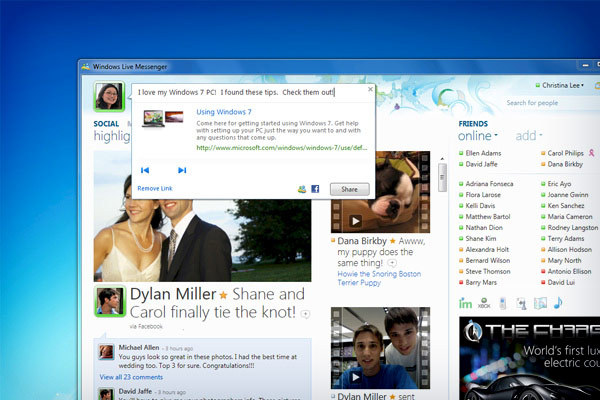The height and width of the screenshot is (400, 600).
Task: Click the Facebook share icon in popup
Action: pos(315,188)
